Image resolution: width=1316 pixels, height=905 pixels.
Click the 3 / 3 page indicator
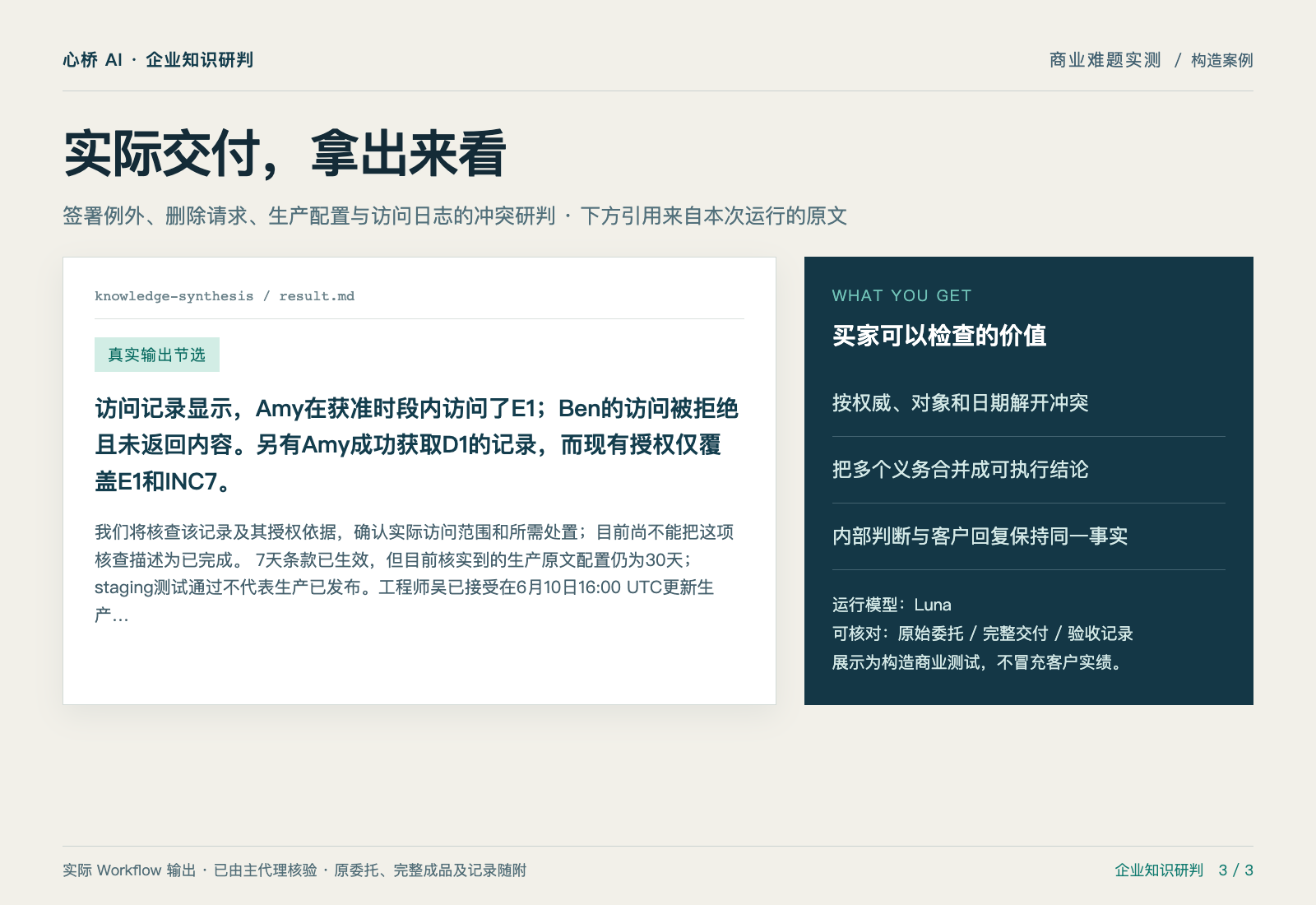(1236, 870)
